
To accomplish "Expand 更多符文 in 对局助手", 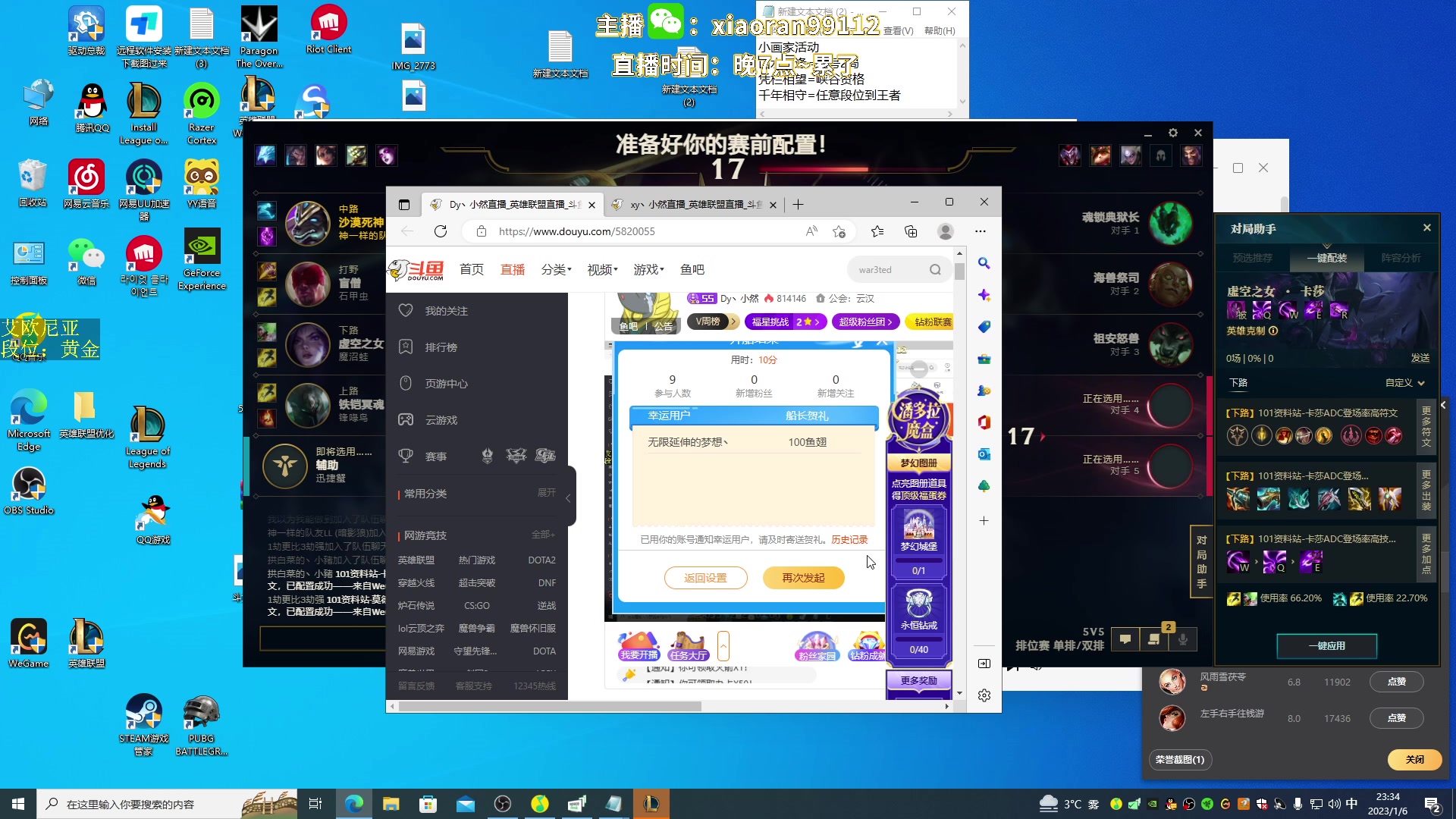I will (x=1426, y=426).
